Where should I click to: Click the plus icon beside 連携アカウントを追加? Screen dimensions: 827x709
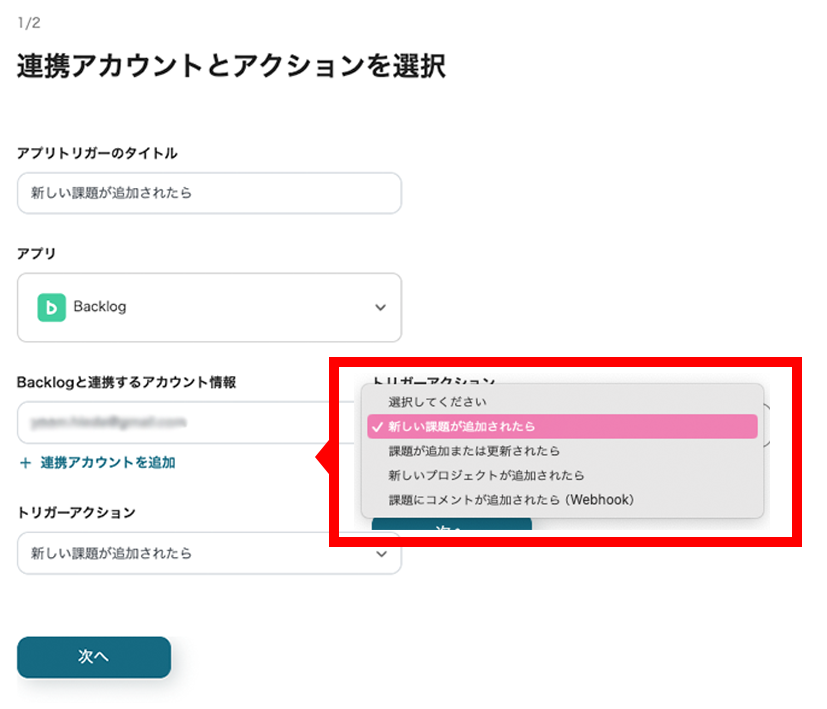point(25,462)
